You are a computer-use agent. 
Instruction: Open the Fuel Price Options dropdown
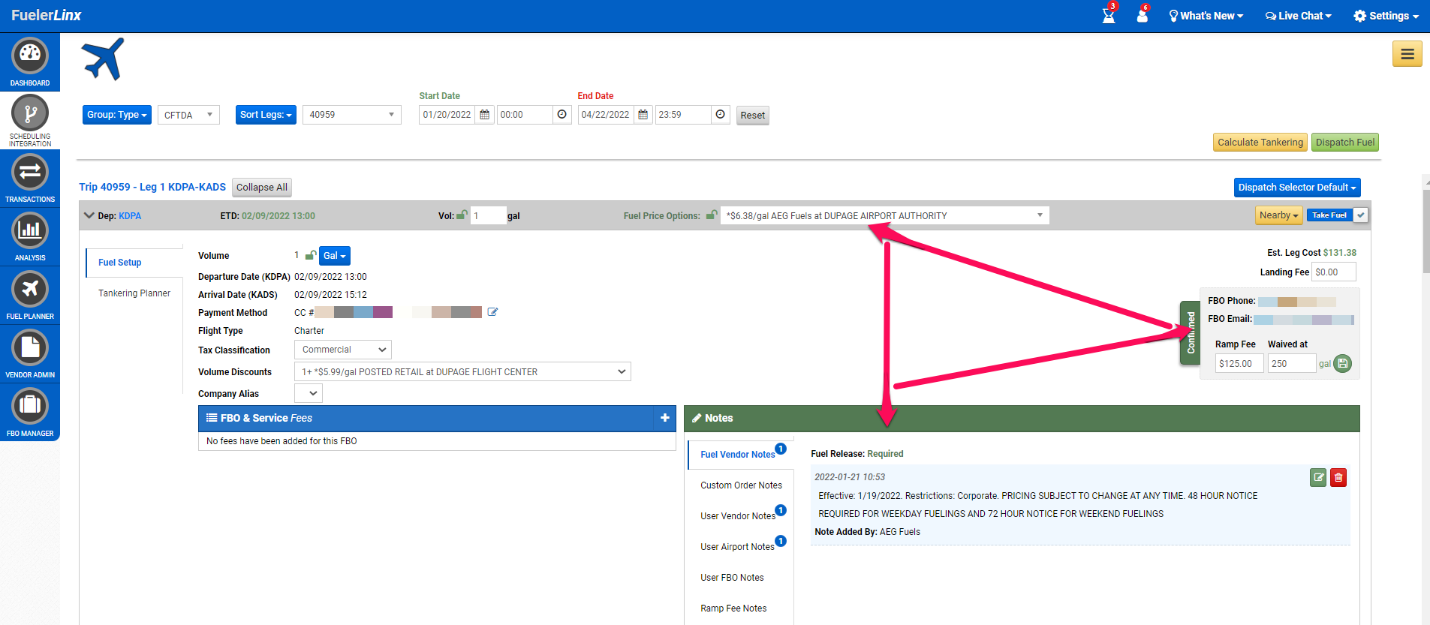point(885,215)
